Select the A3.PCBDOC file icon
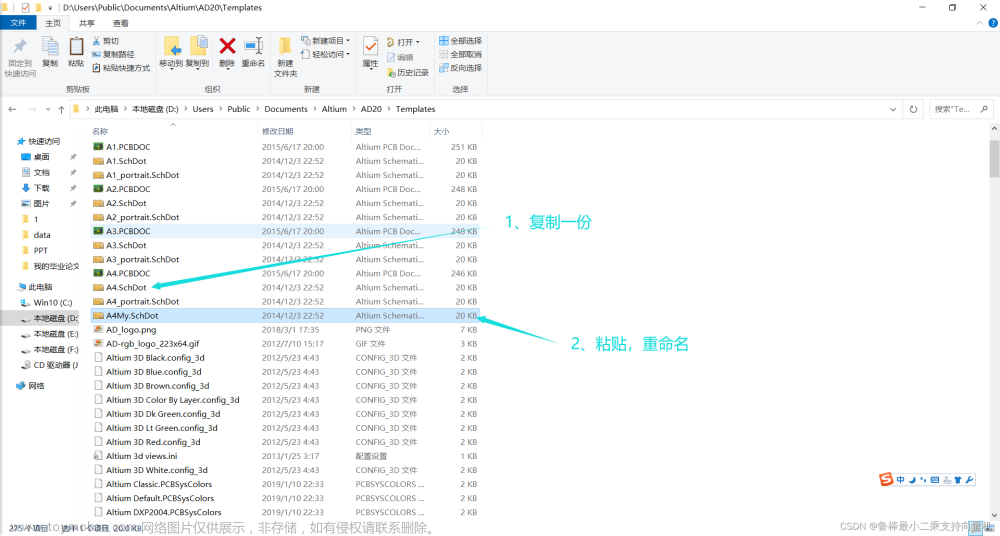The height and width of the screenshot is (536, 1000). click(98, 231)
